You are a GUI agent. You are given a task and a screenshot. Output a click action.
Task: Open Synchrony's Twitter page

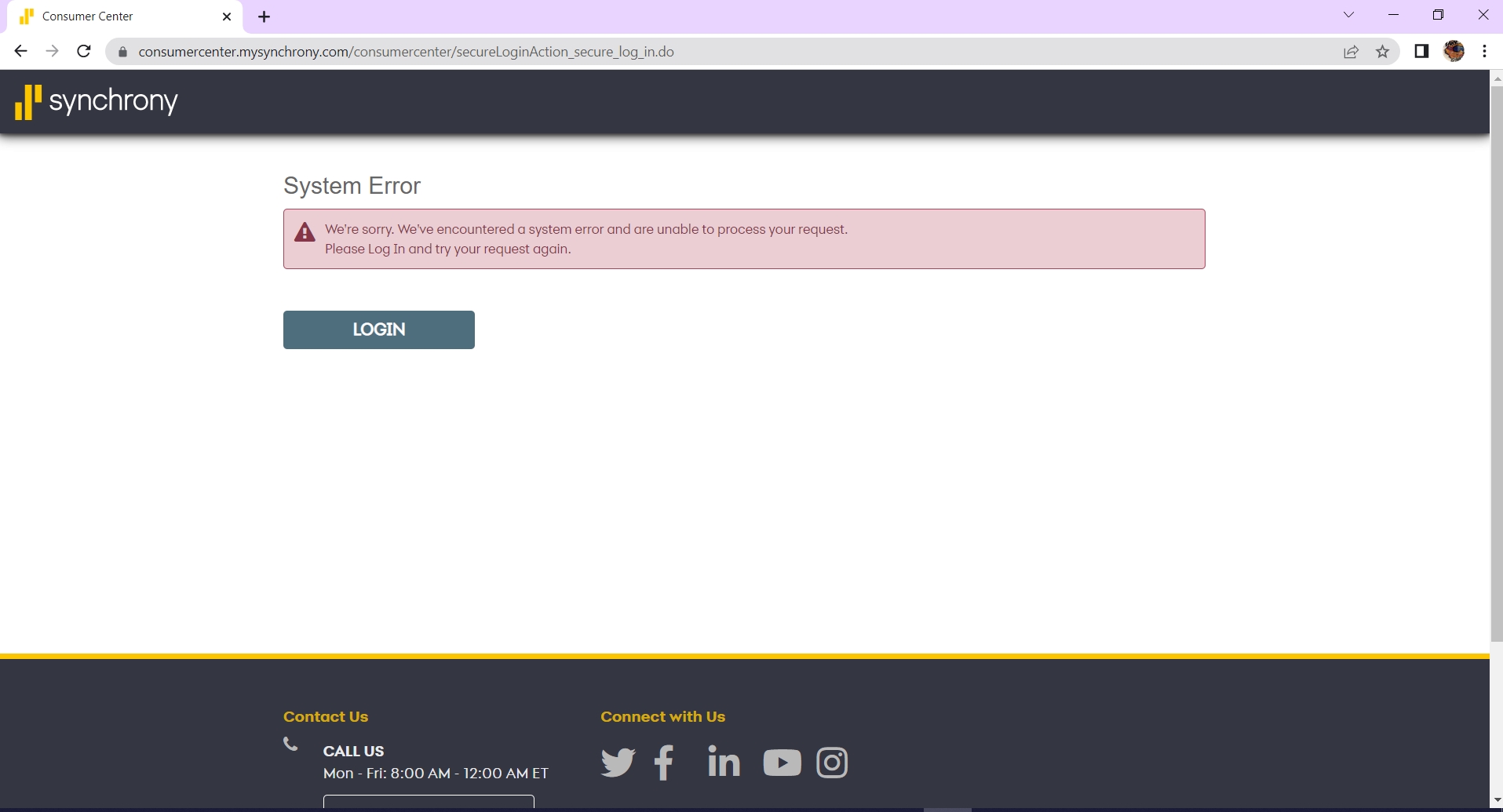[x=617, y=762]
